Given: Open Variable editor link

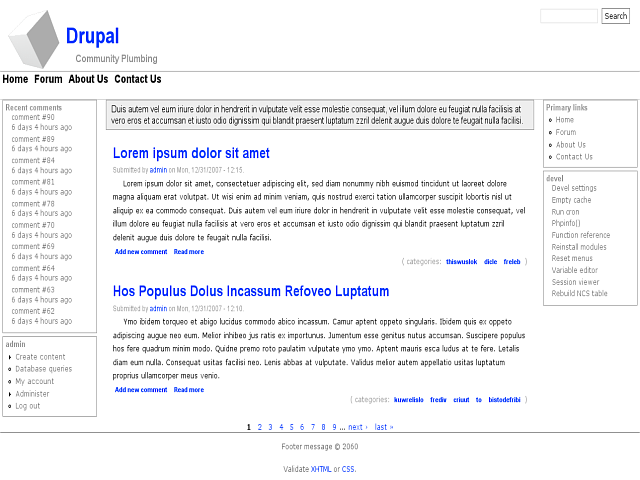Looking at the screenshot, I should coord(574,270).
